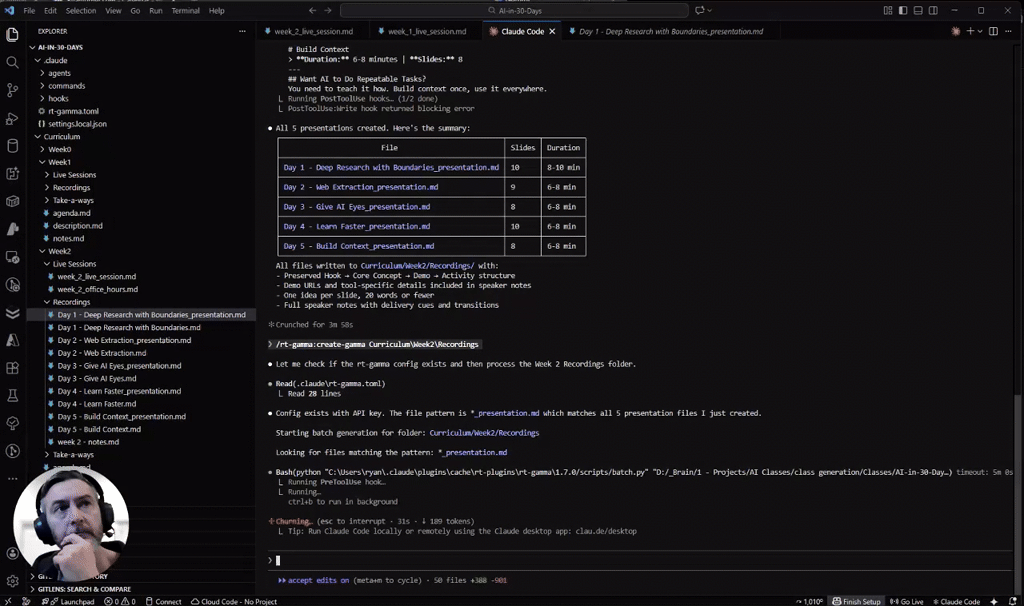Go forward with the navigation arrow

coord(328,10)
